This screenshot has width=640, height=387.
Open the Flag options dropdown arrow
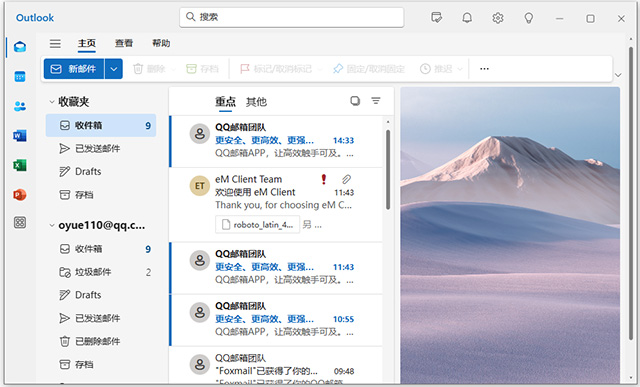320,69
